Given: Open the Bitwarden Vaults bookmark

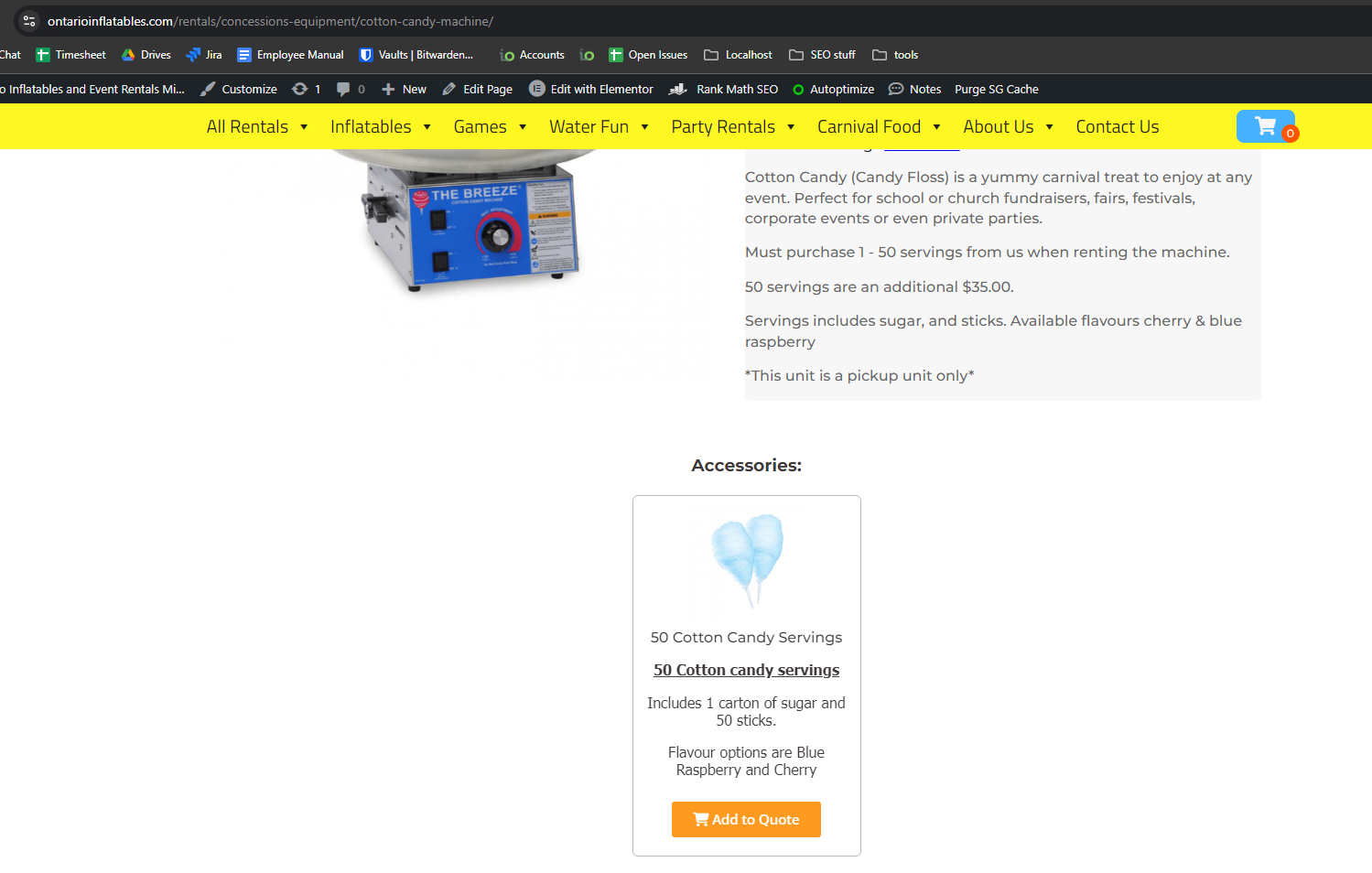Looking at the screenshot, I should coord(416,55).
